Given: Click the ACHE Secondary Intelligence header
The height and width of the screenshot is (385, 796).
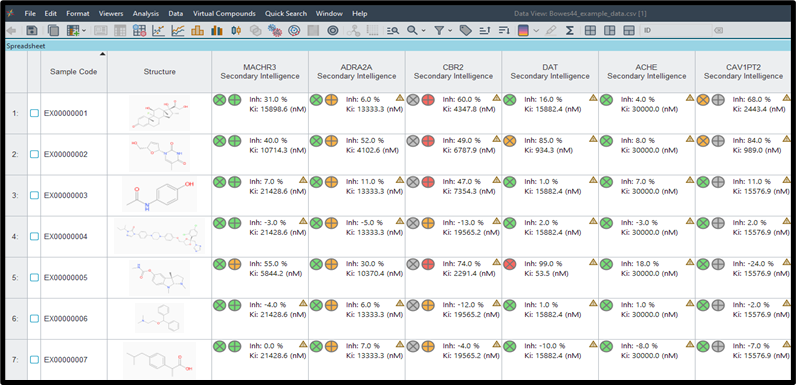Looking at the screenshot, I should (647, 72).
